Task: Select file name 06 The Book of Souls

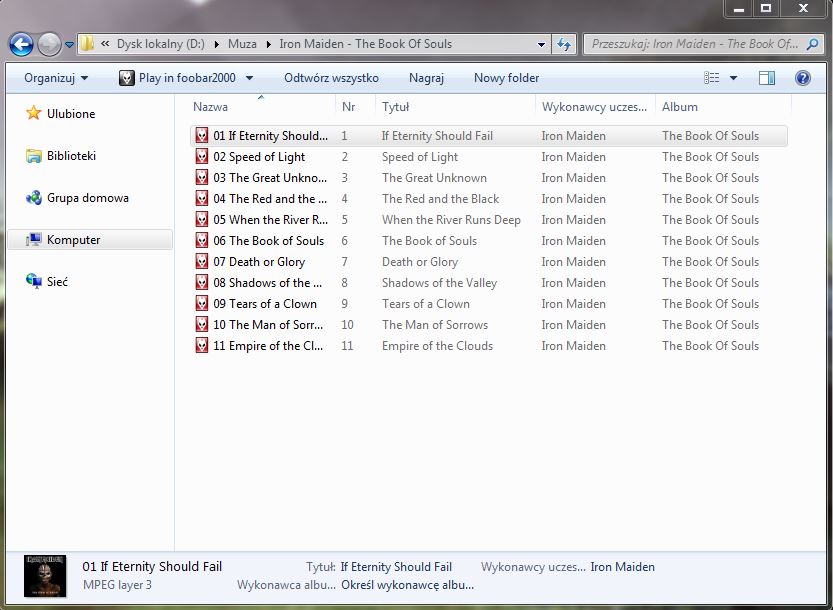Action: coord(268,241)
